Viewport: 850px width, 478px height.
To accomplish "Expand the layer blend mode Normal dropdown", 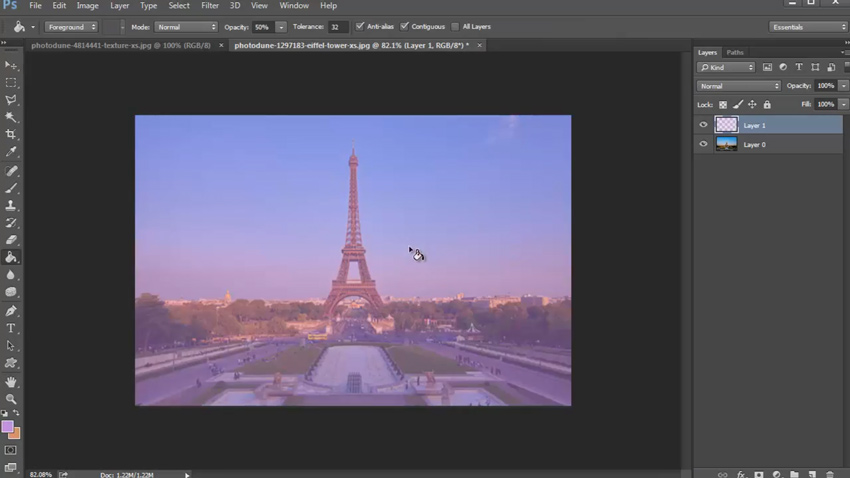I will pyautogui.click(x=738, y=86).
